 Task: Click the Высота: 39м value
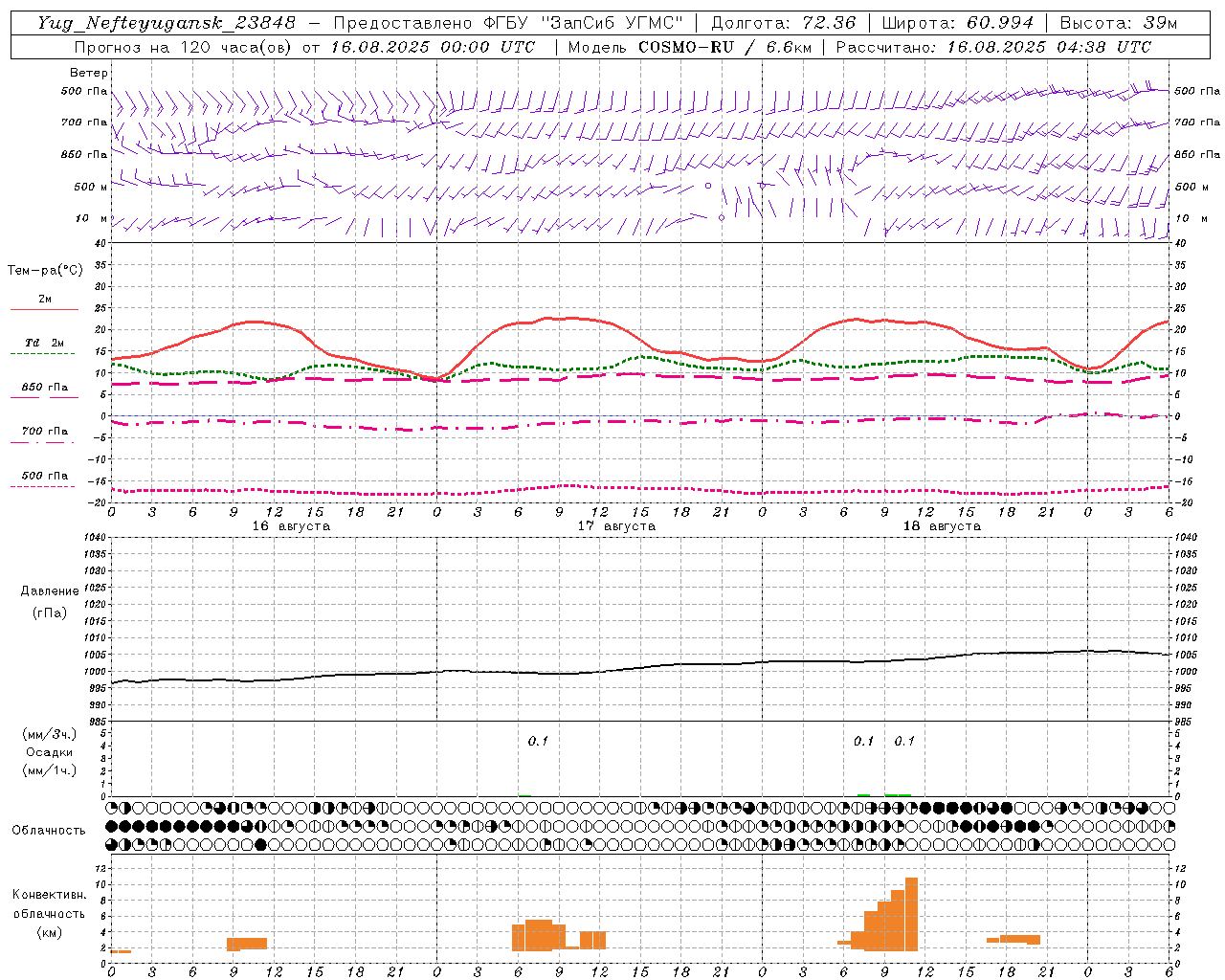[1121, 23]
